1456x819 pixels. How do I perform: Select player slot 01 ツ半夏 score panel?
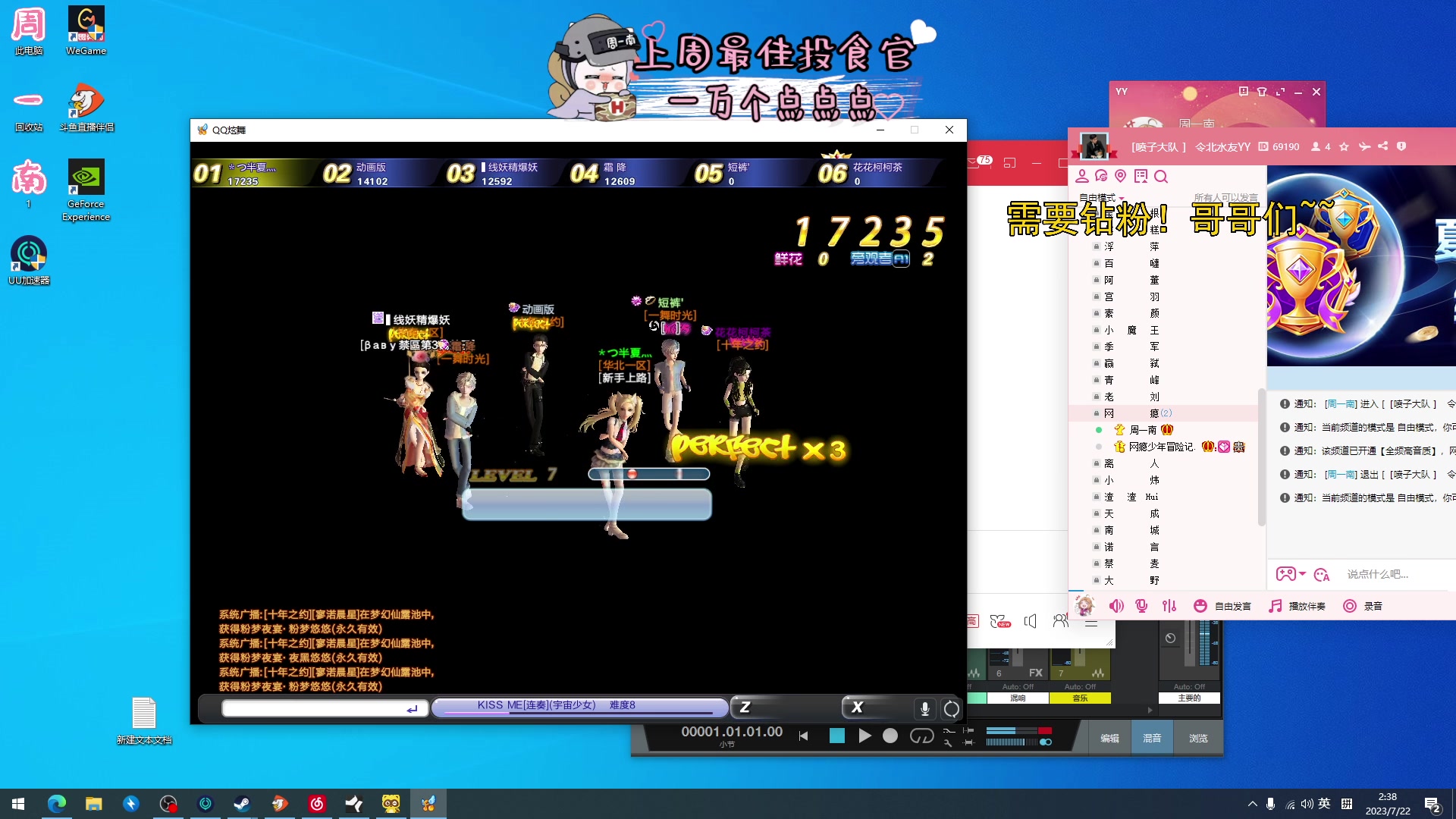coord(251,174)
